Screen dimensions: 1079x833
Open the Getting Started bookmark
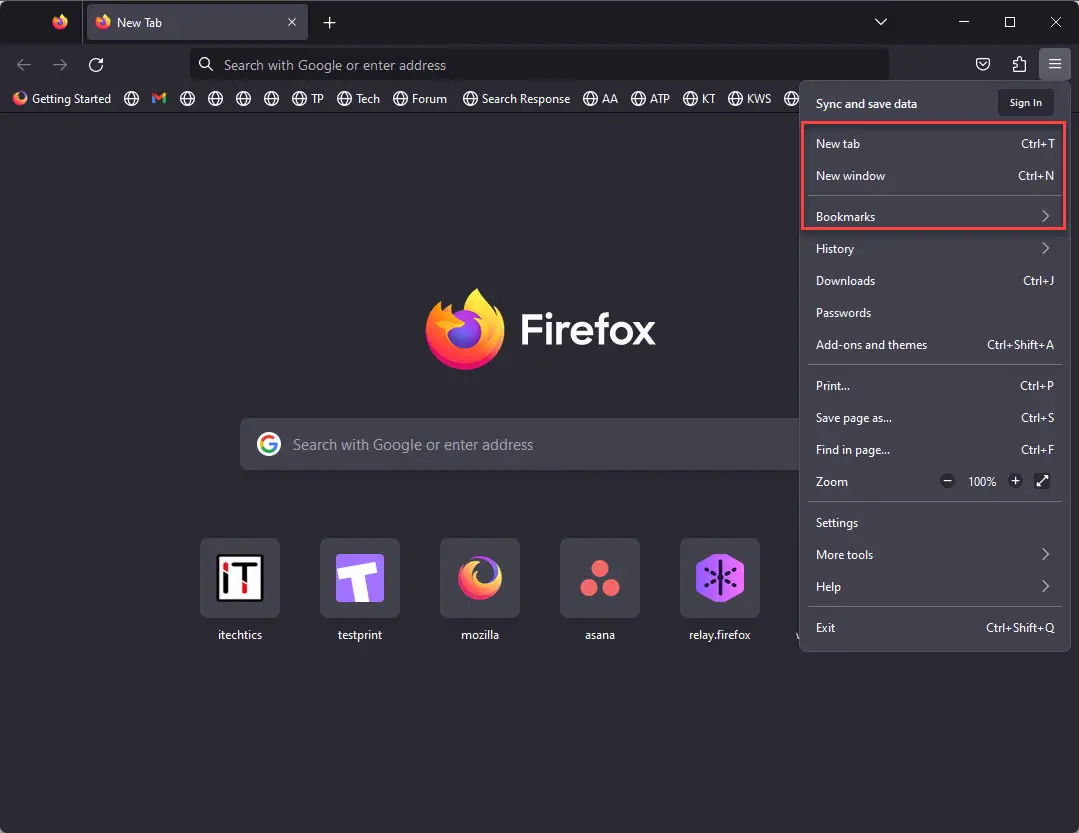pyautogui.click(x=62, y=98)
